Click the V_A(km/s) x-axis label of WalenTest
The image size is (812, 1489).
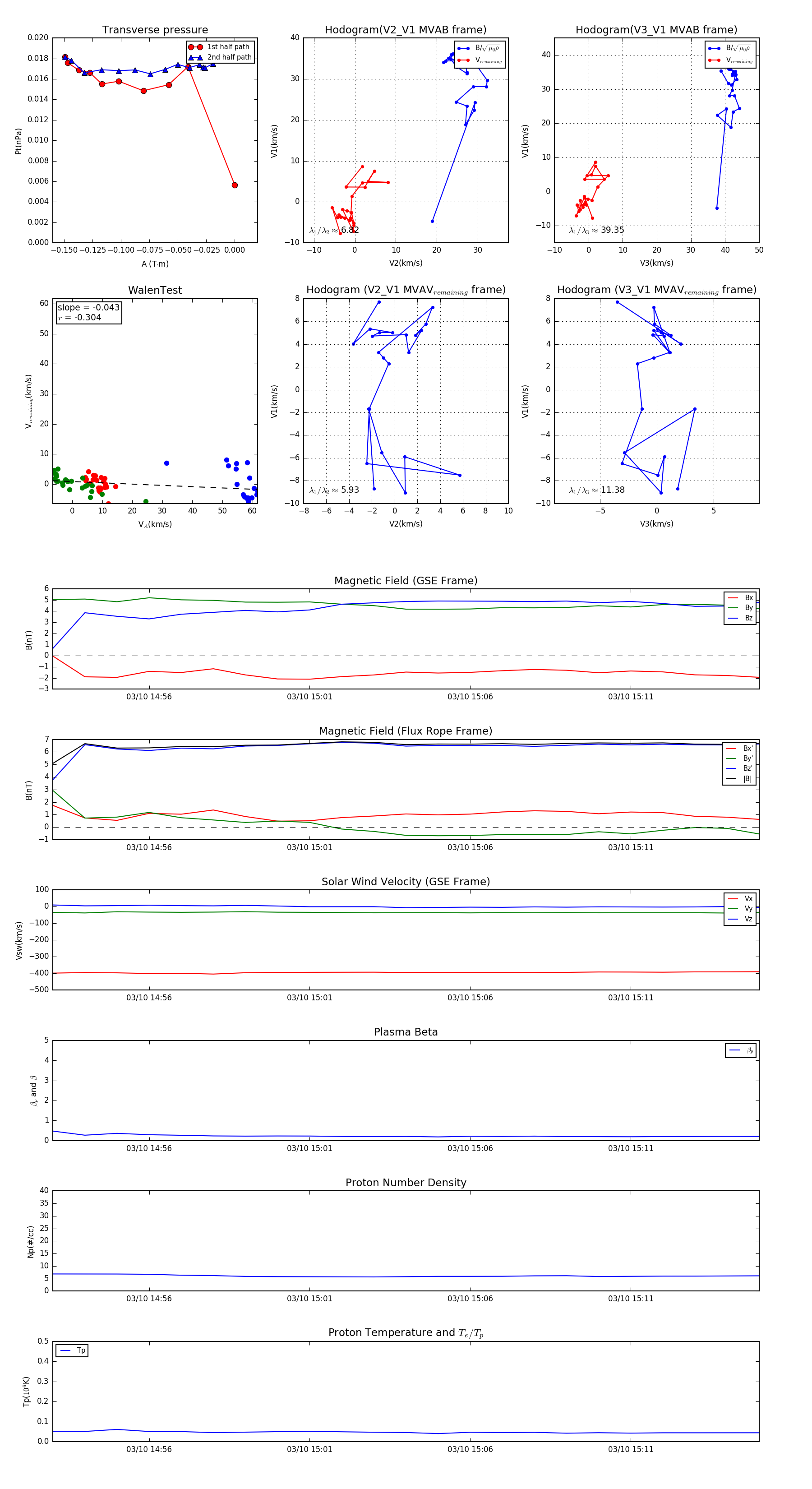pos(155,524)
